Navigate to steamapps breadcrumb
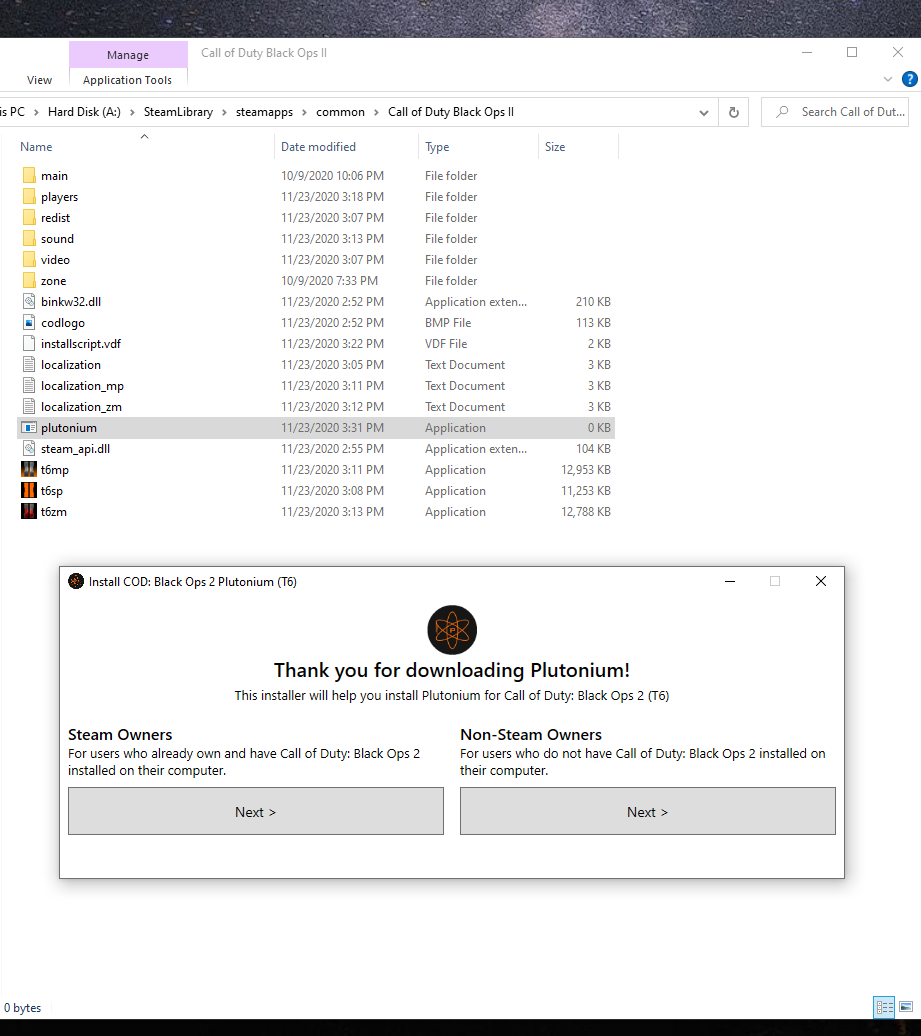Image resolution: width=921 pixels, height=1036 pixels. click(264, 112)
